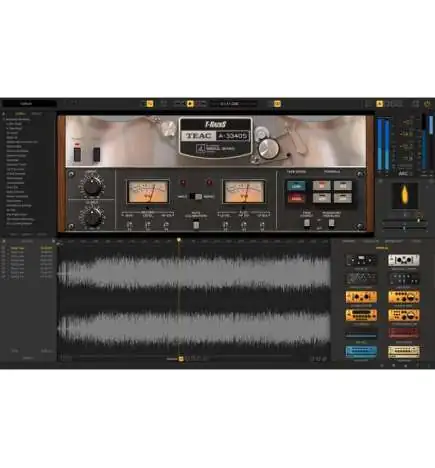Toggle the Input/Repro slide switch between the VU meters
435x468 pixels.
(196, 197)
